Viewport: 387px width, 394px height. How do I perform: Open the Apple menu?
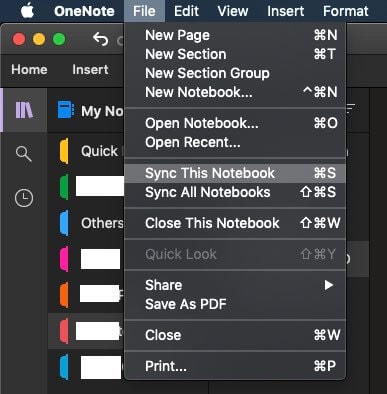pyautogui.click(x=27, y=11)
